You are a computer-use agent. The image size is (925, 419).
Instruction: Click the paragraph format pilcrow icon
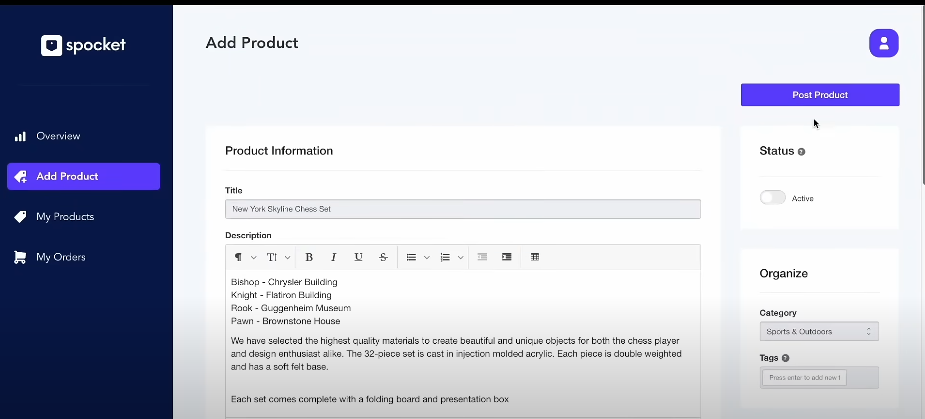click(x=238, y=257)
